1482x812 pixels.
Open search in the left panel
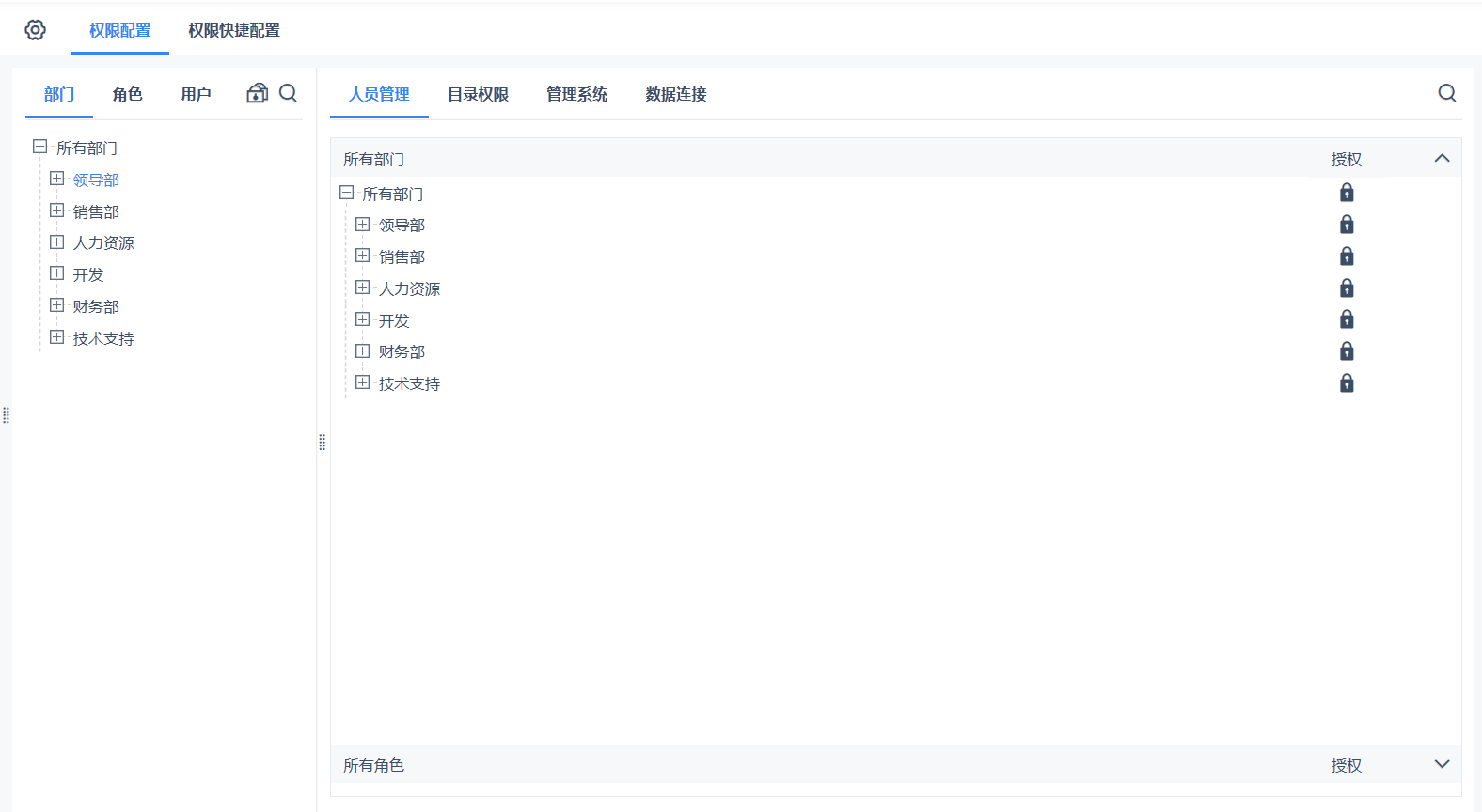coord(289,93)
